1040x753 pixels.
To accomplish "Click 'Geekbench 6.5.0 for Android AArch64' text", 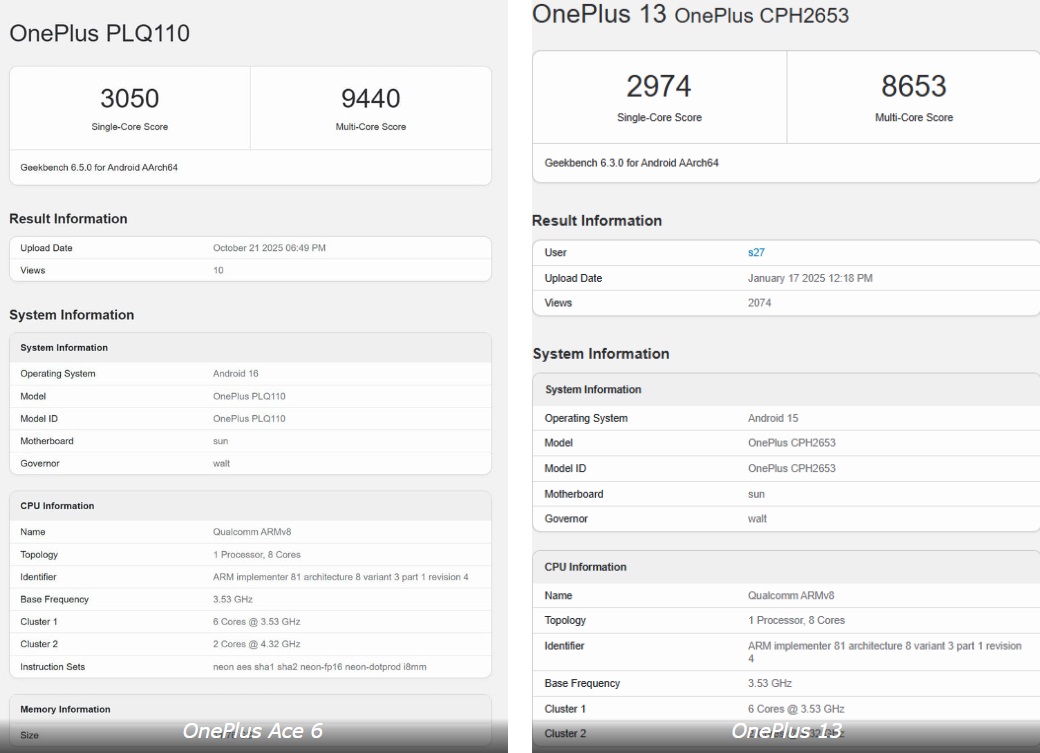I will (99, 167).
